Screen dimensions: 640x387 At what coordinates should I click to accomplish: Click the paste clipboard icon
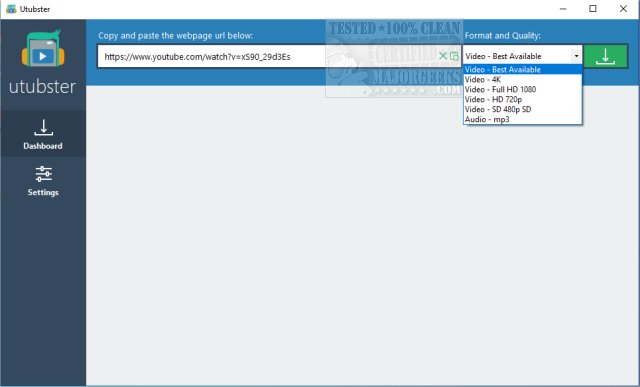453,56
